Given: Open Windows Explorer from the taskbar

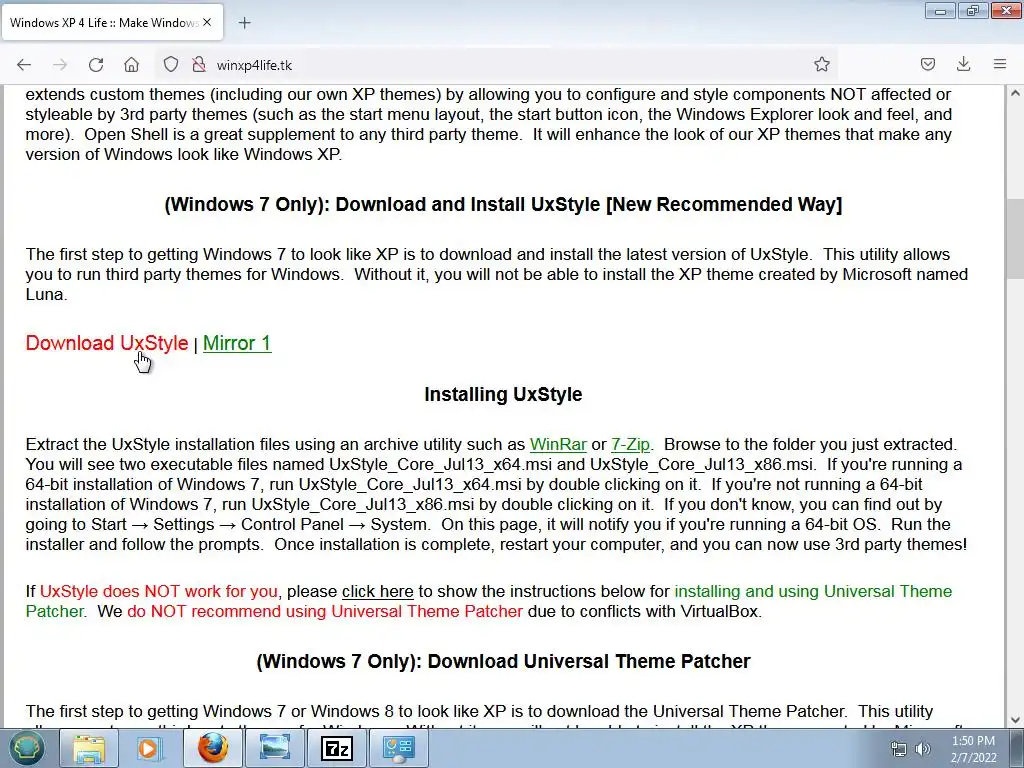Looking at the screenshot, I should tap(89, 748).
